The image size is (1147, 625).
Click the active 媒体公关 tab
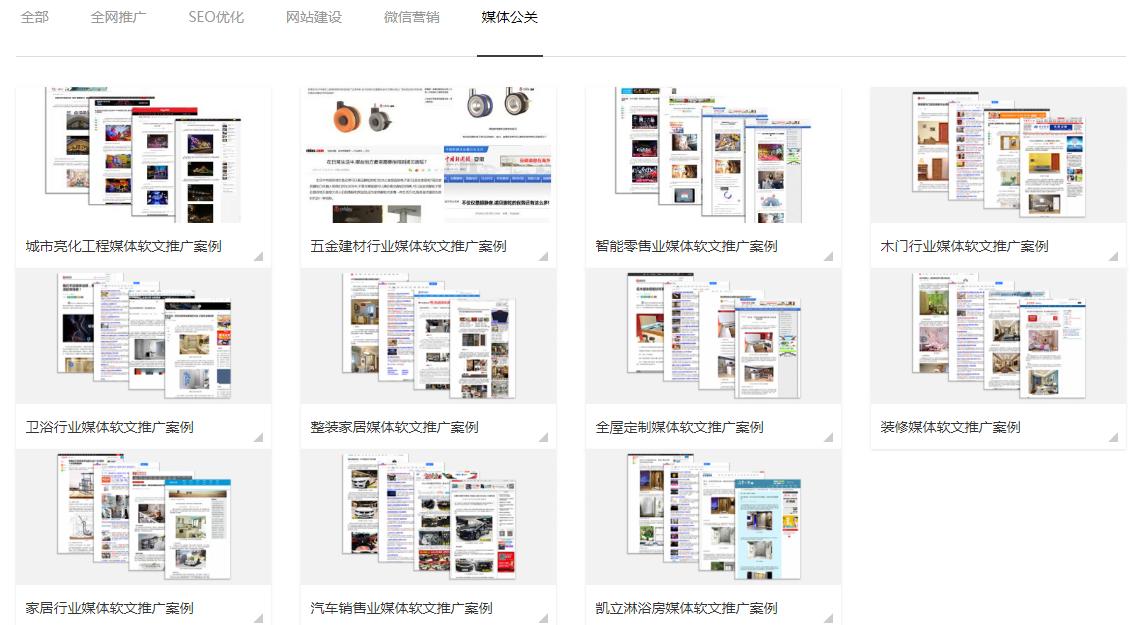click(x=509, y=16)
